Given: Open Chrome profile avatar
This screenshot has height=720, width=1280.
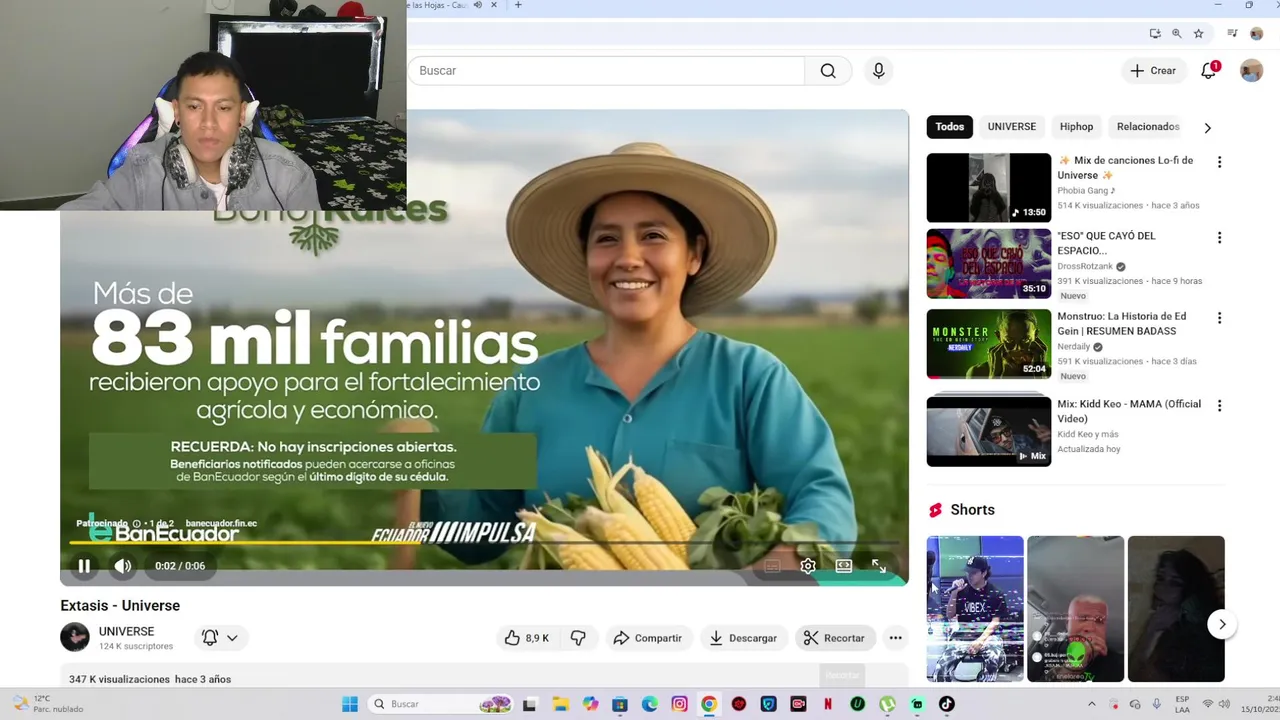Looking at the screenshot, I should [1257, 33].
